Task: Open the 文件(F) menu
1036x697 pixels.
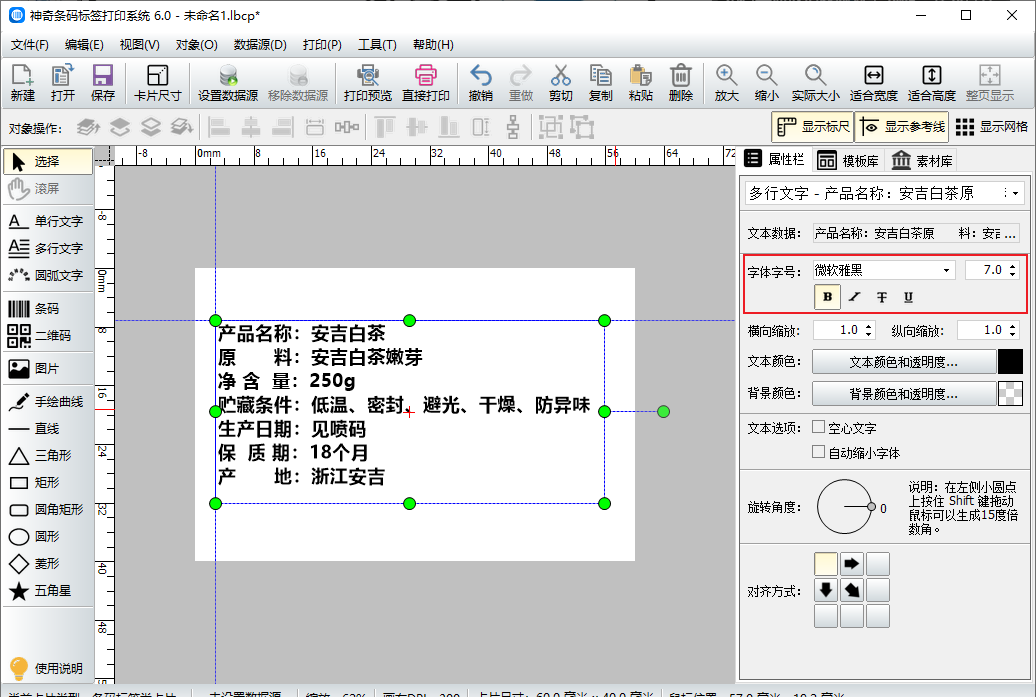Action: [x=30, y=45]
